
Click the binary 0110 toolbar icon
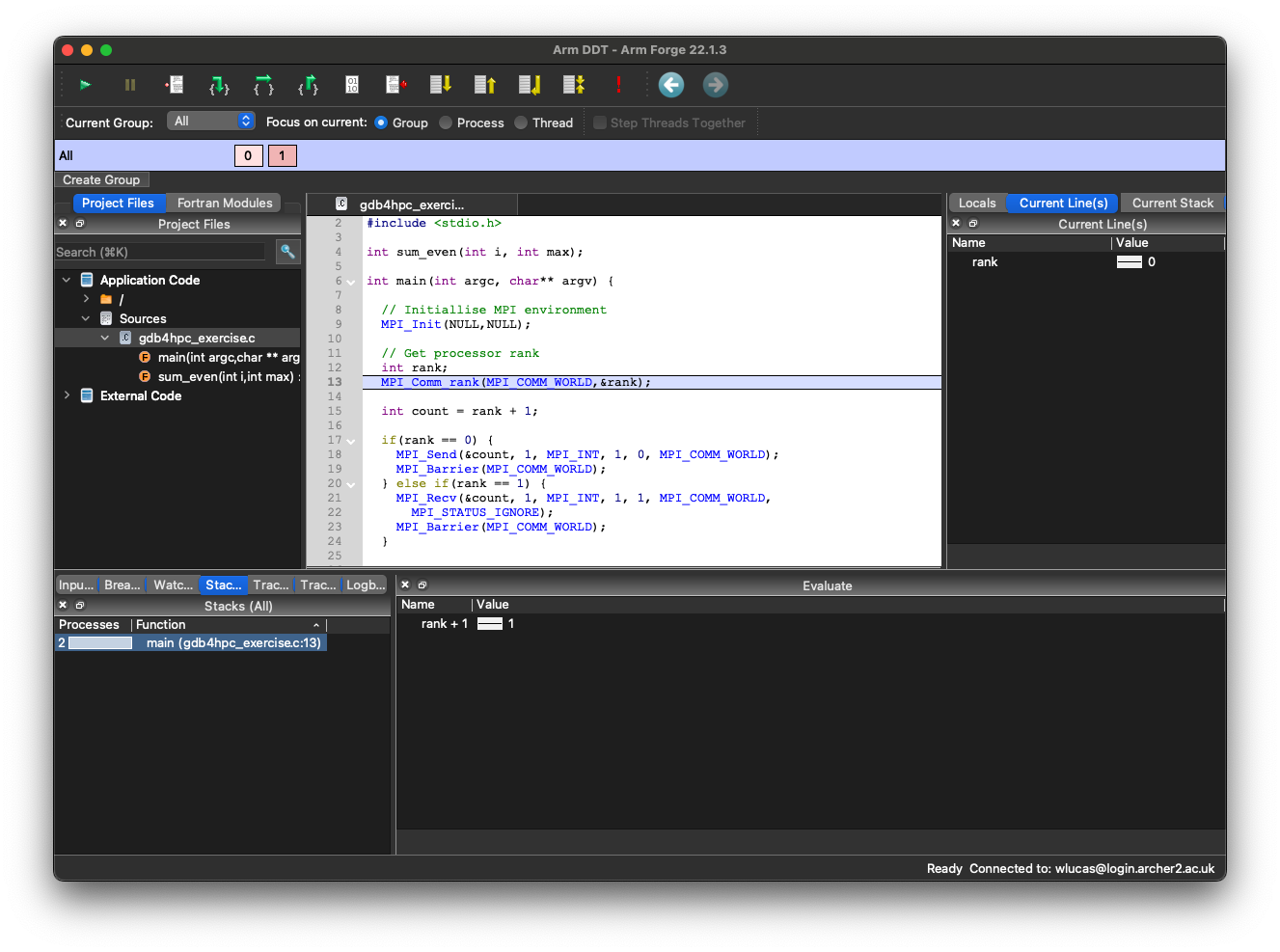point(352,85)
